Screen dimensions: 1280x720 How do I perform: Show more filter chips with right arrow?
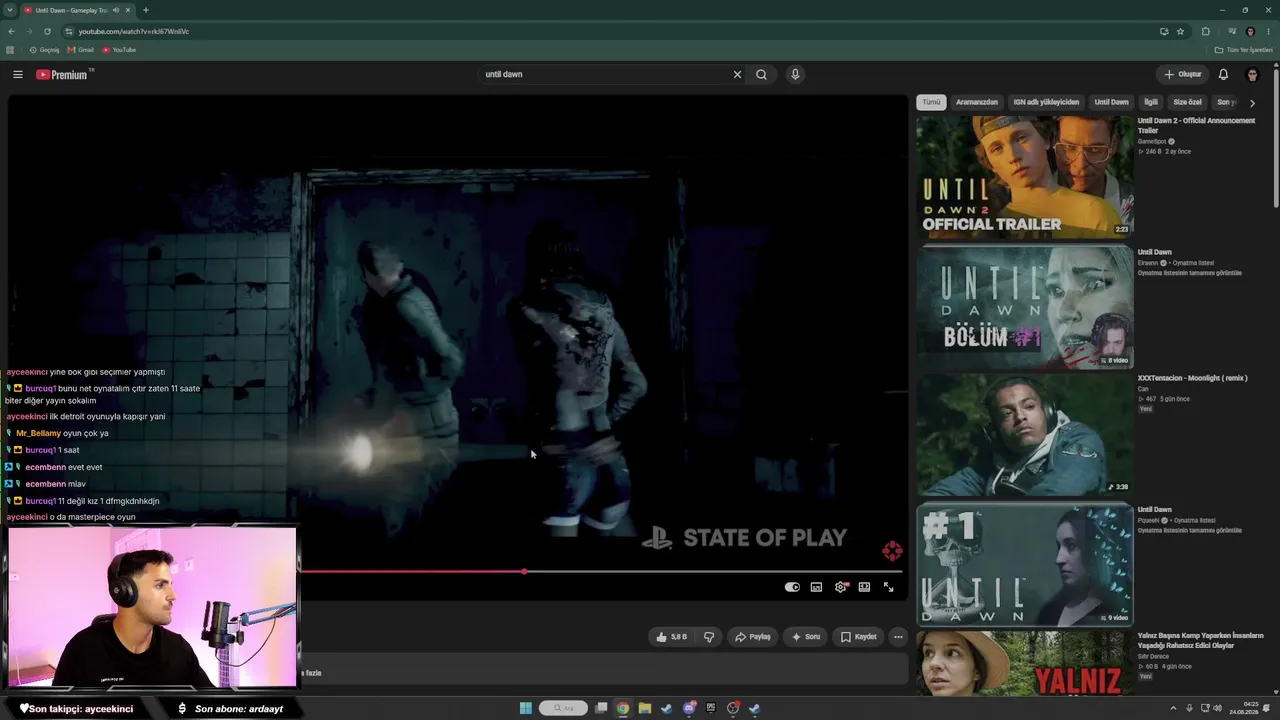point(1252,102)
